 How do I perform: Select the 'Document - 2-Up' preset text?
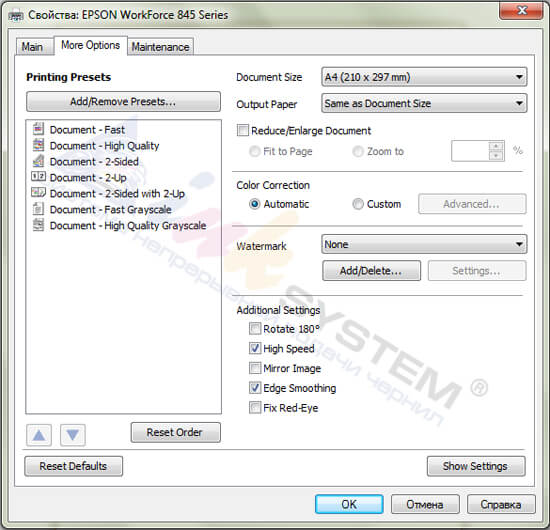88,178
